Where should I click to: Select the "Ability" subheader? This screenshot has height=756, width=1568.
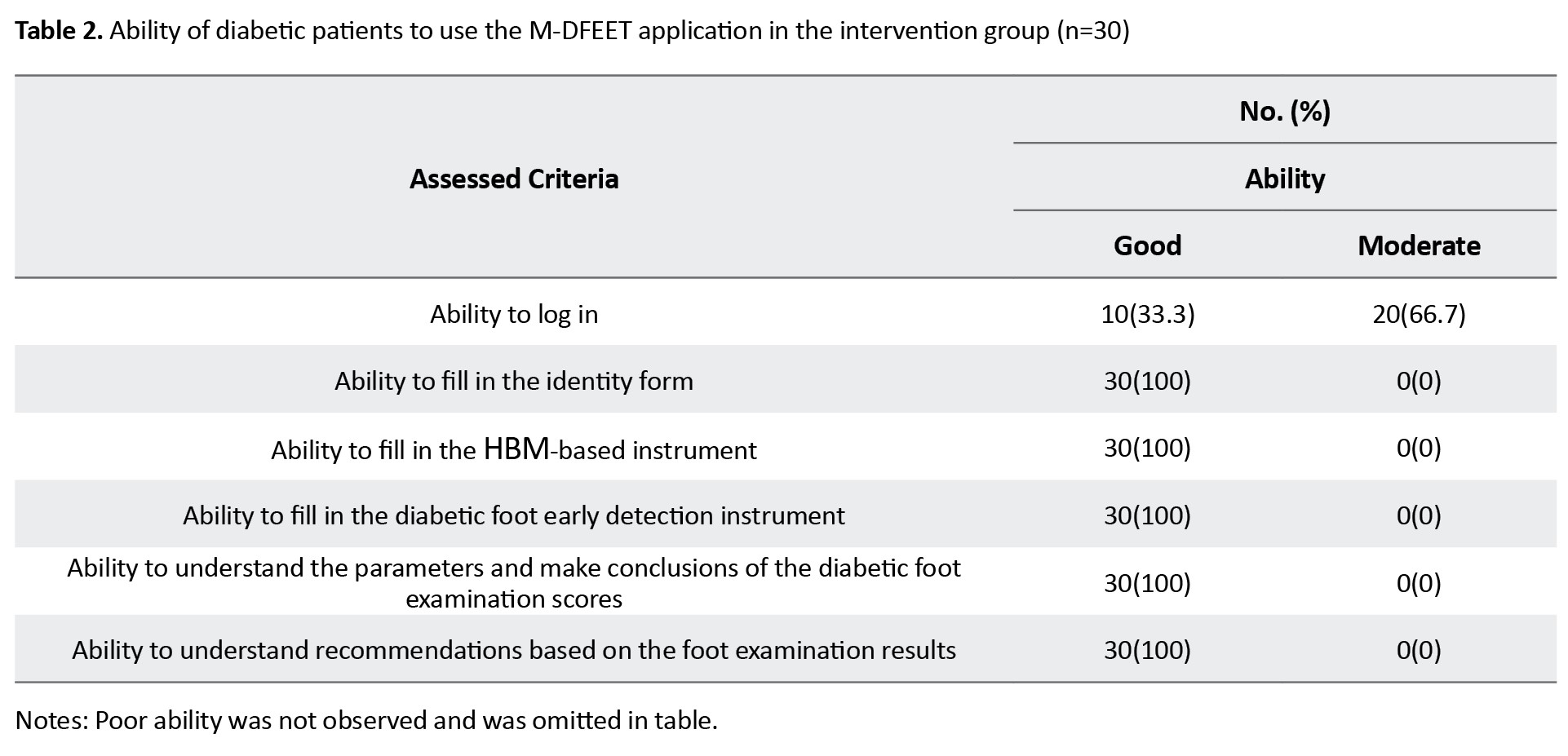1284,179
